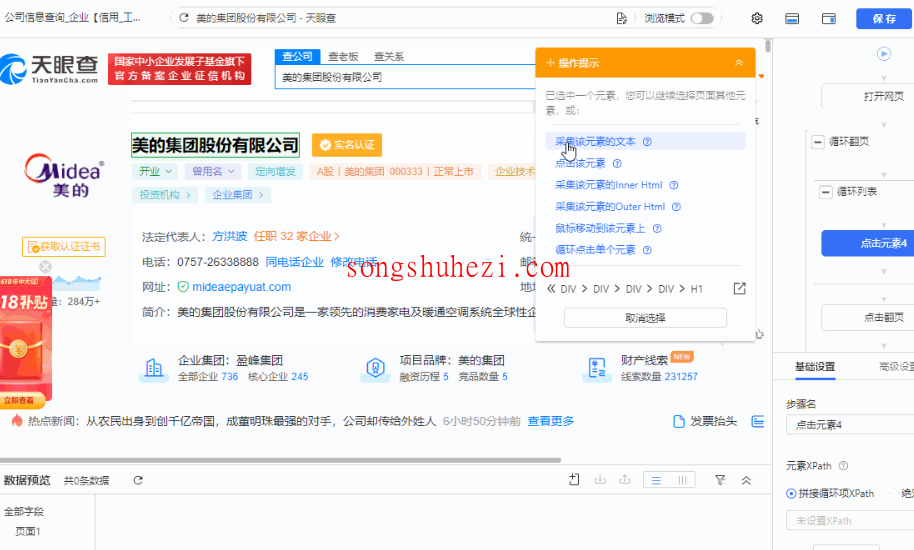Click the upload data icon in data preview

(x=625, y=480)
